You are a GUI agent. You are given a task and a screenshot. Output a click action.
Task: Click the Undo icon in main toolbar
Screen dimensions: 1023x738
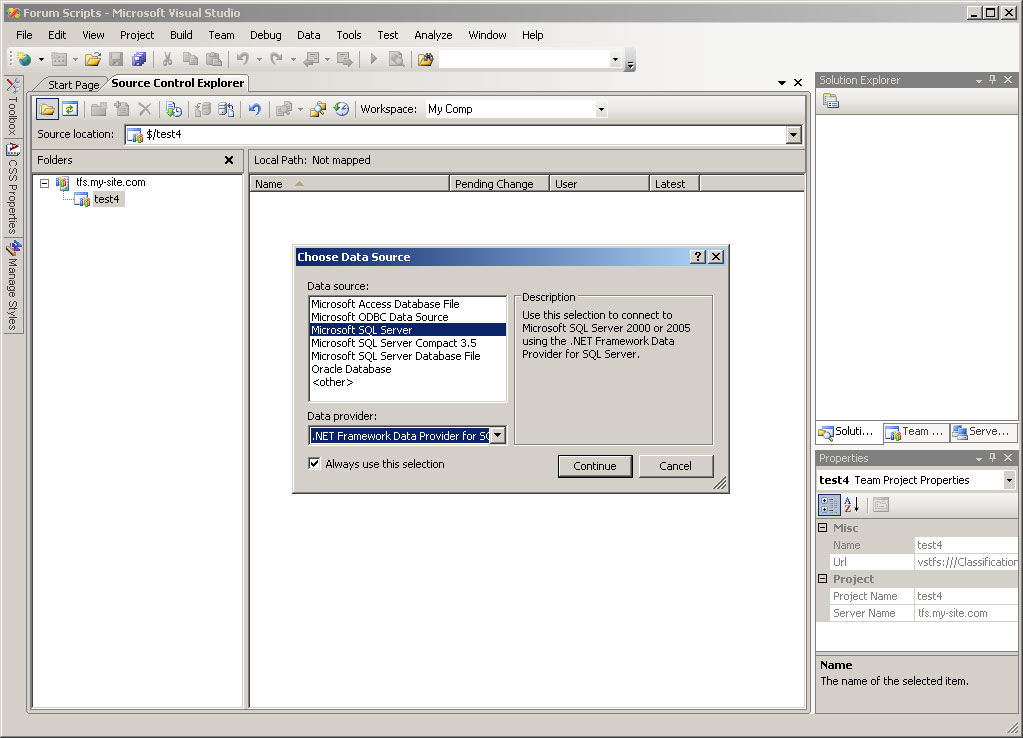tap(243, 59)
